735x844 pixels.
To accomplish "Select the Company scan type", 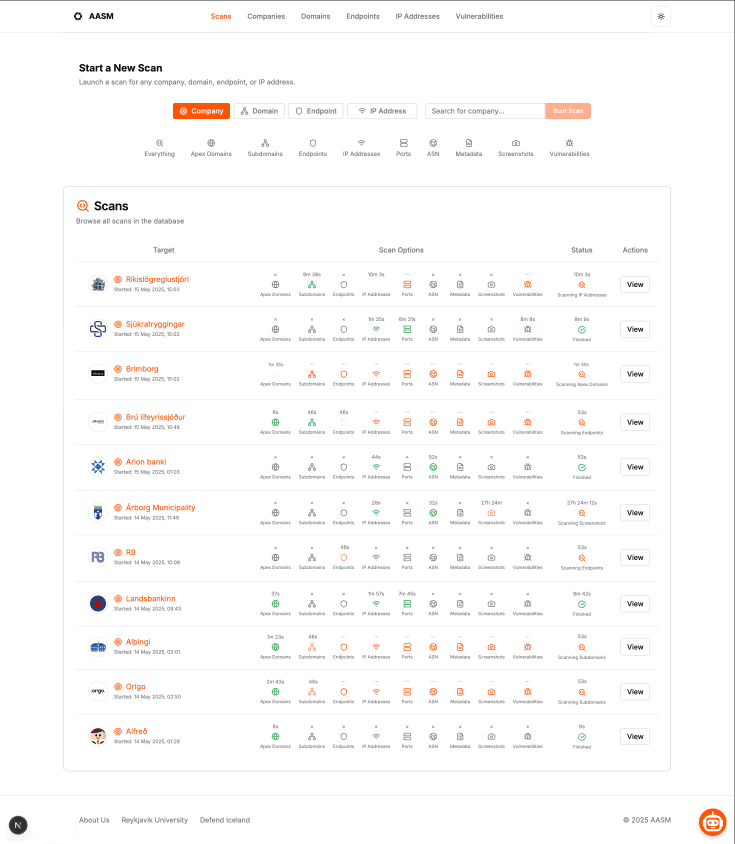I will (201, 111).
